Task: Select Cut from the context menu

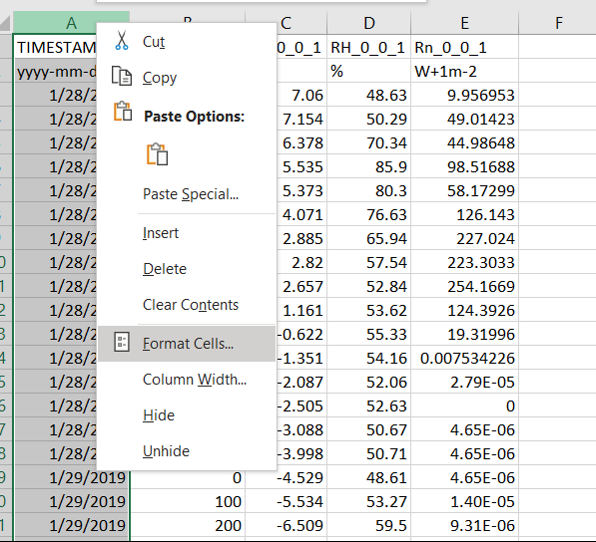Action: pyautogui.click(x=154, y=42)
